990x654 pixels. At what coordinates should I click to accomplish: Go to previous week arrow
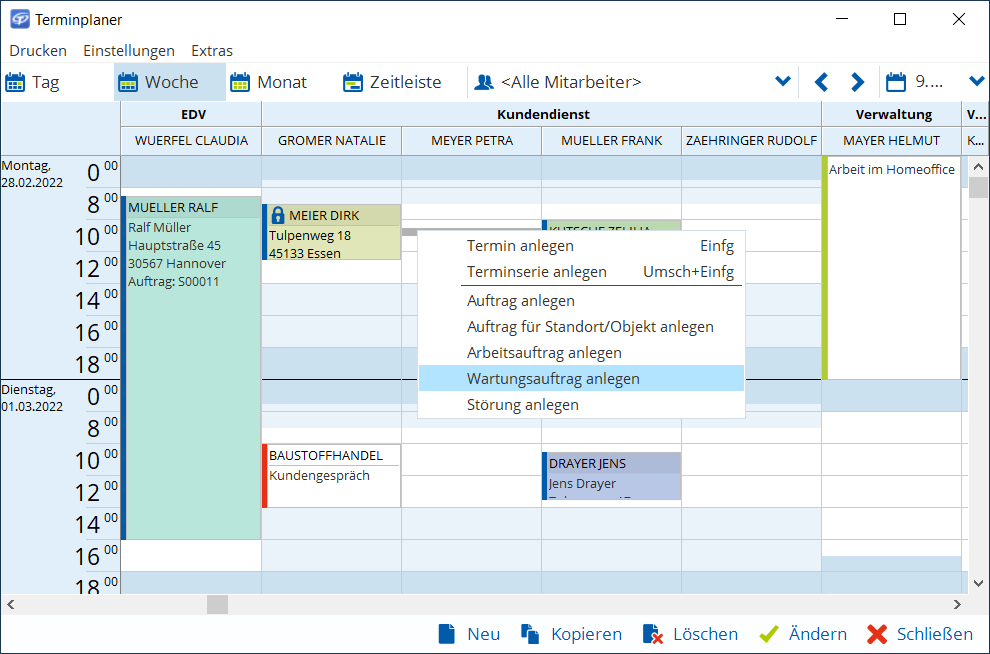[821, 82]
